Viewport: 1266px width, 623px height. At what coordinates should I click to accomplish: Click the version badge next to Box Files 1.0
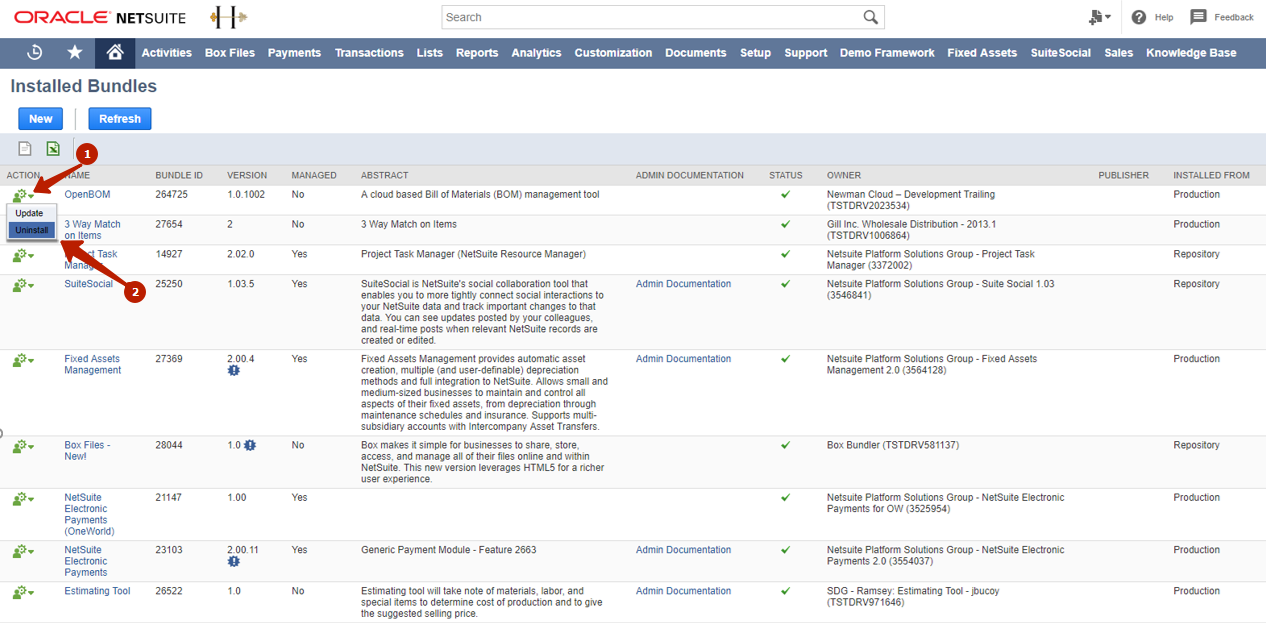(x=250, y=445)
